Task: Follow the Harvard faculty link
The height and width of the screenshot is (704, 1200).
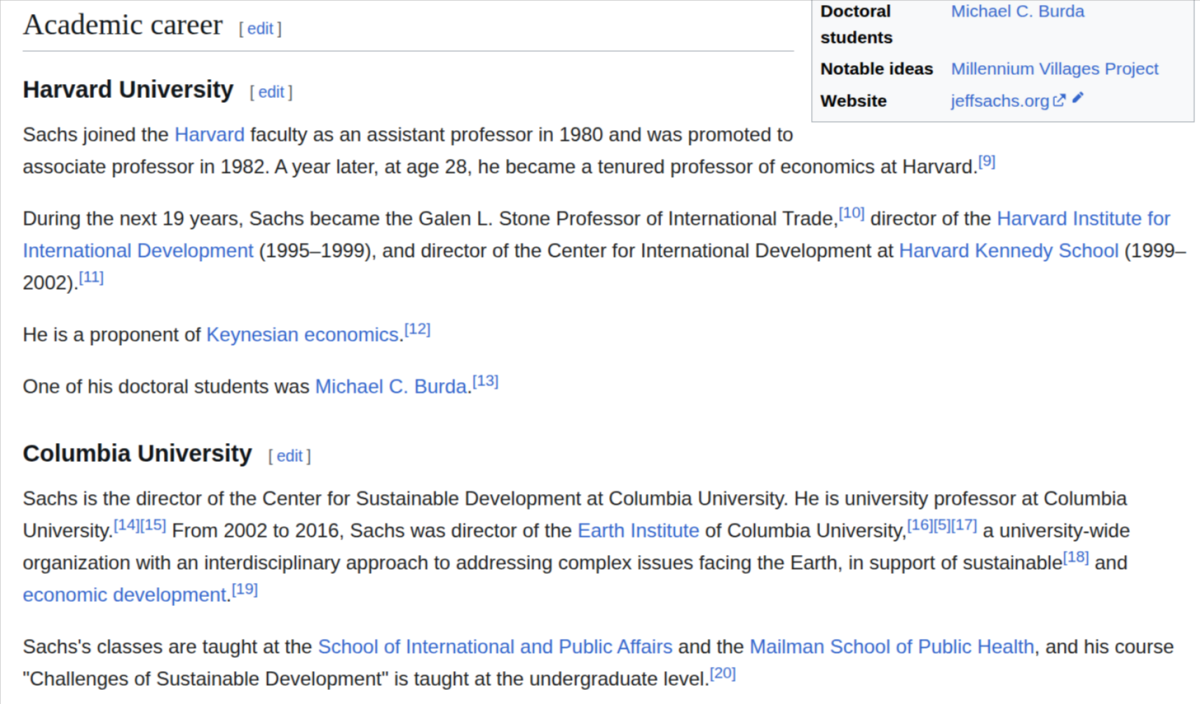Action: click(209, 134)
